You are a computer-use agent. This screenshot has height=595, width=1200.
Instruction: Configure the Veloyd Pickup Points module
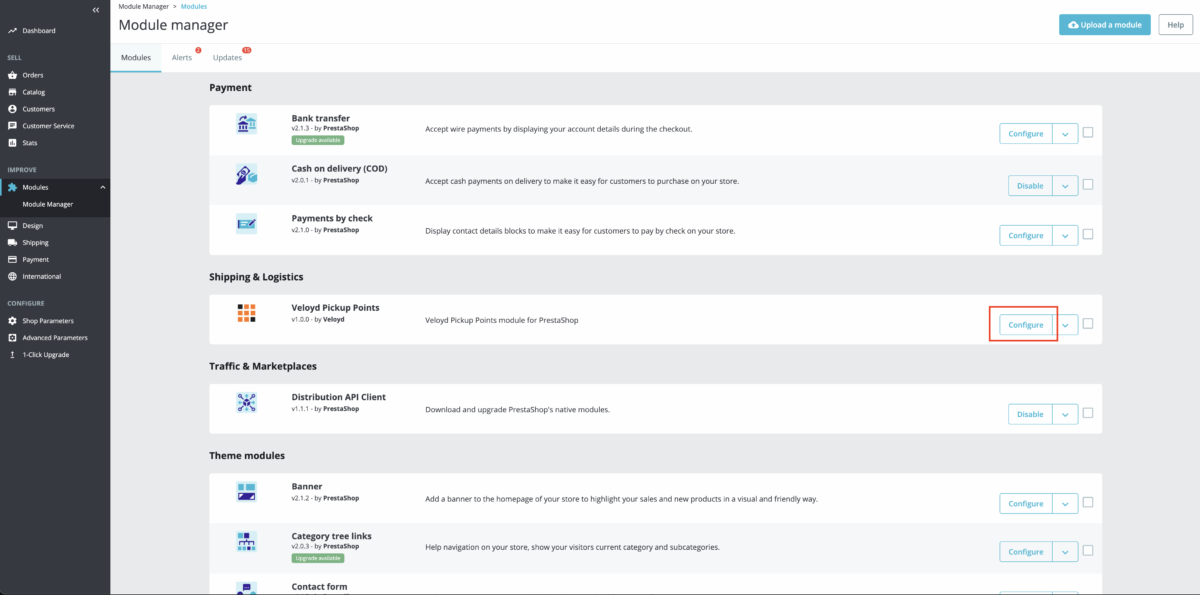1026,325
